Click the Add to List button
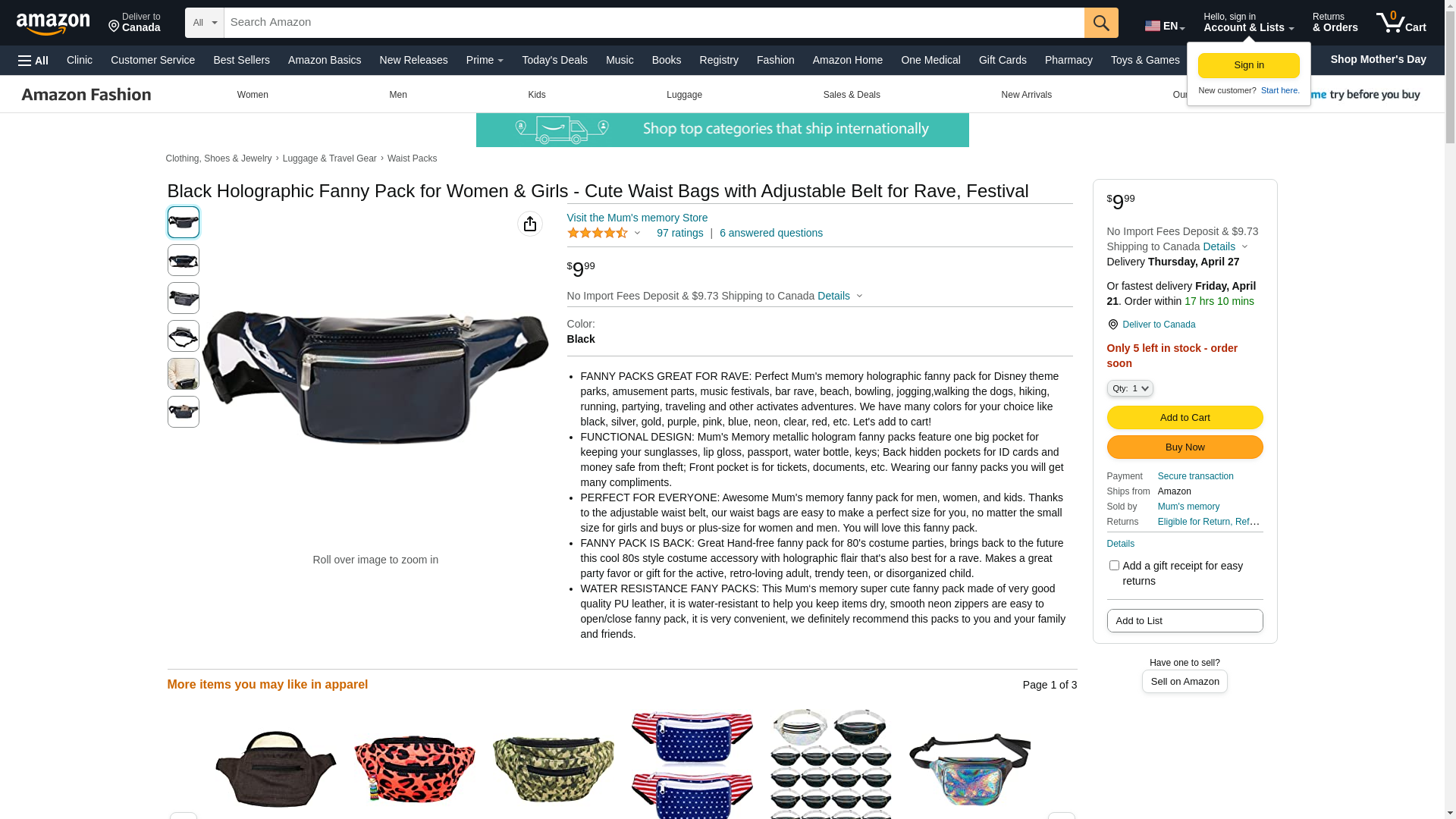Viewport: 1456px width, 819px height. [1185, 621]
